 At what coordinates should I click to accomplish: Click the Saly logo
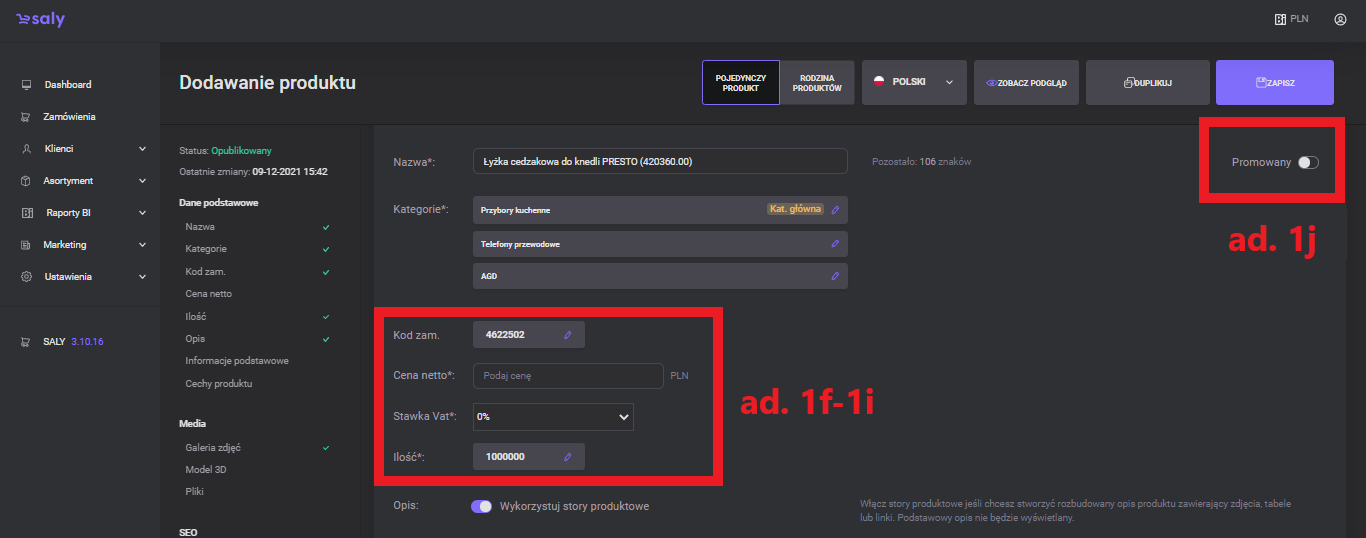click(40, 20)
